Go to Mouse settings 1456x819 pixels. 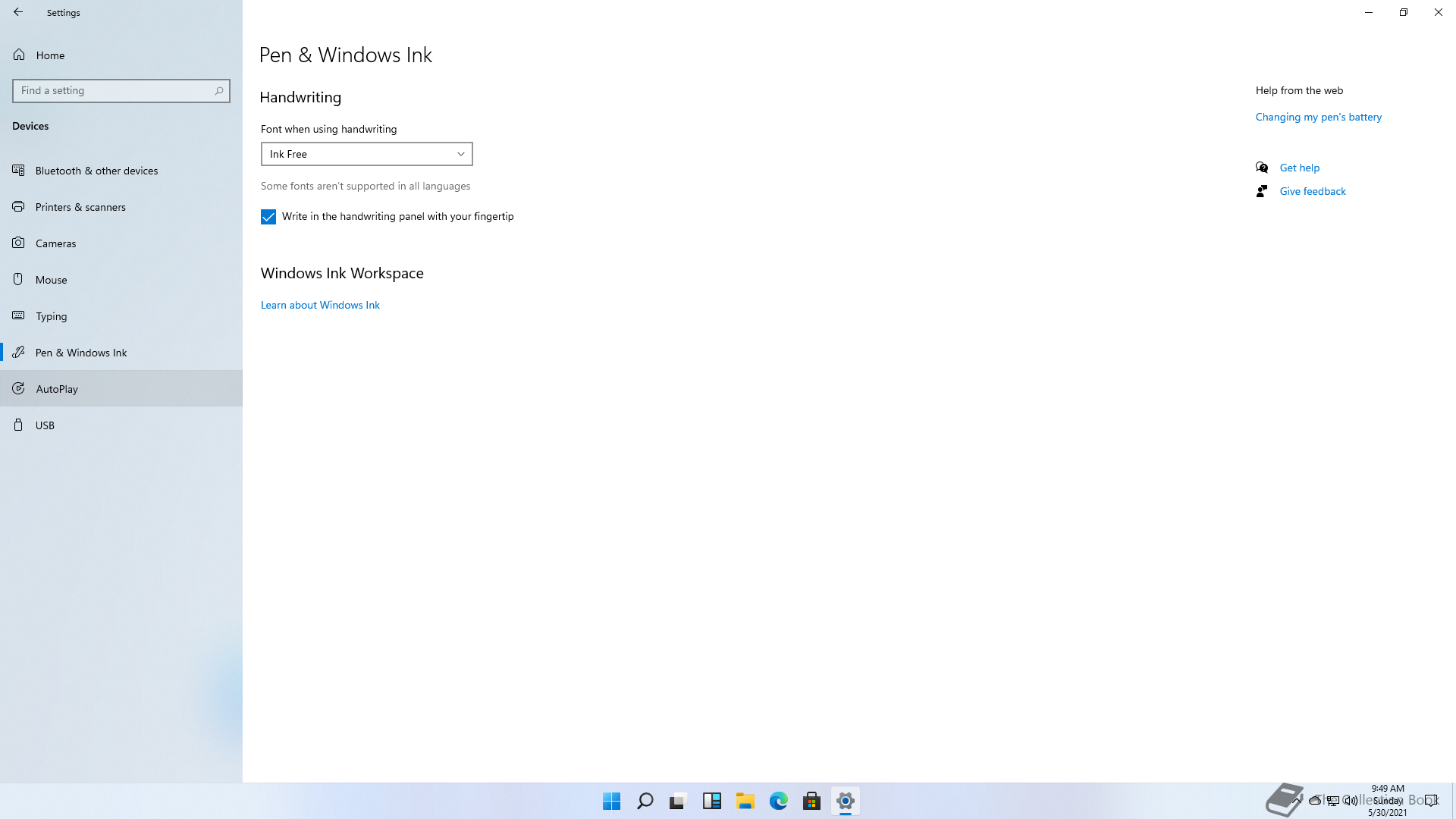click(121, 280)
